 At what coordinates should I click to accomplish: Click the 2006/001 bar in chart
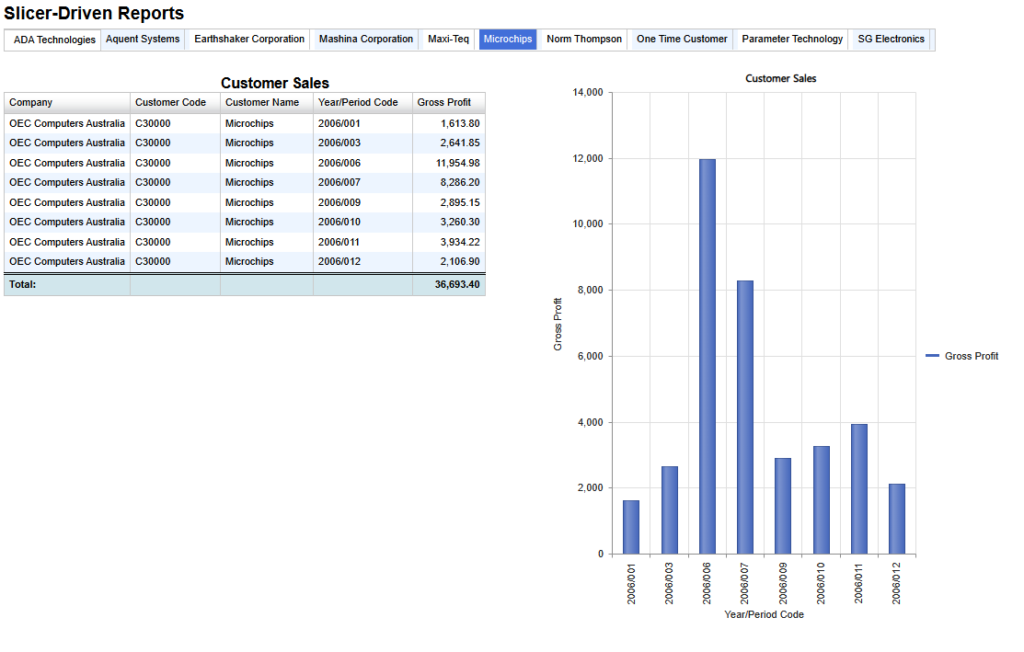tap(631, 527)
